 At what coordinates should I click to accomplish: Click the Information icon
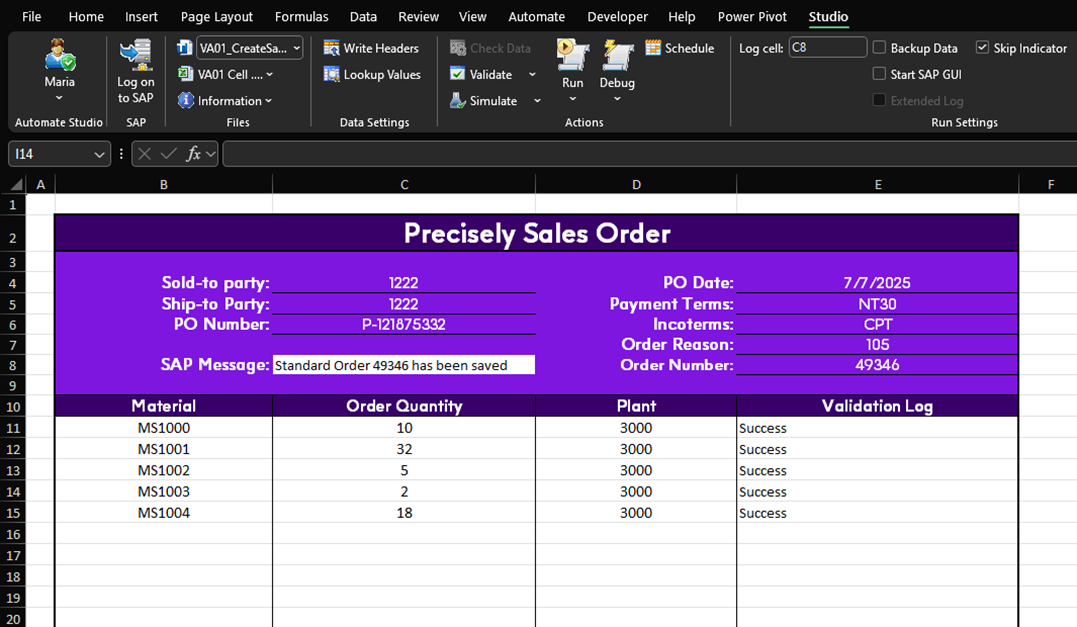(185, 100)
